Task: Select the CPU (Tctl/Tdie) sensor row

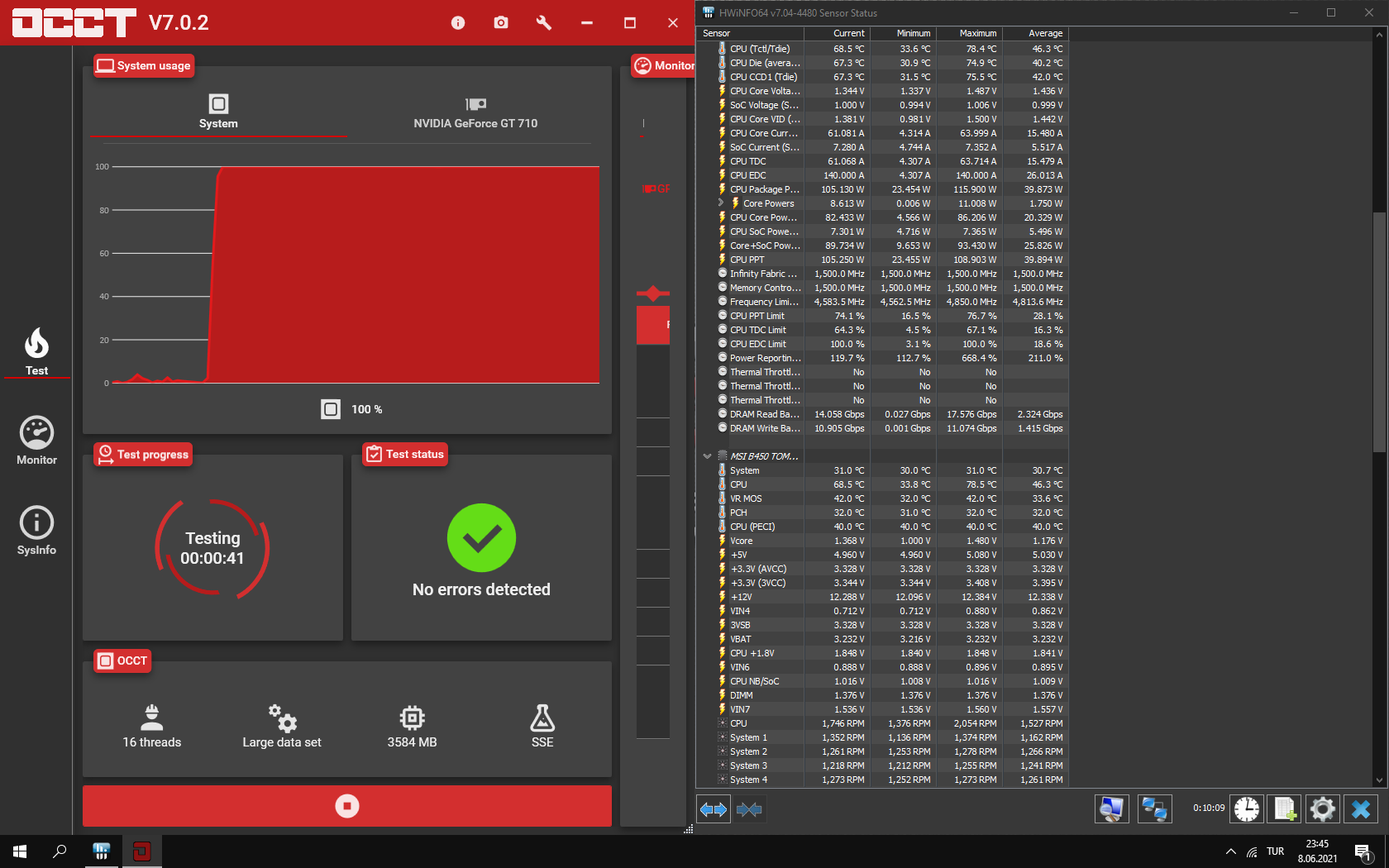Action: point(883,49)
